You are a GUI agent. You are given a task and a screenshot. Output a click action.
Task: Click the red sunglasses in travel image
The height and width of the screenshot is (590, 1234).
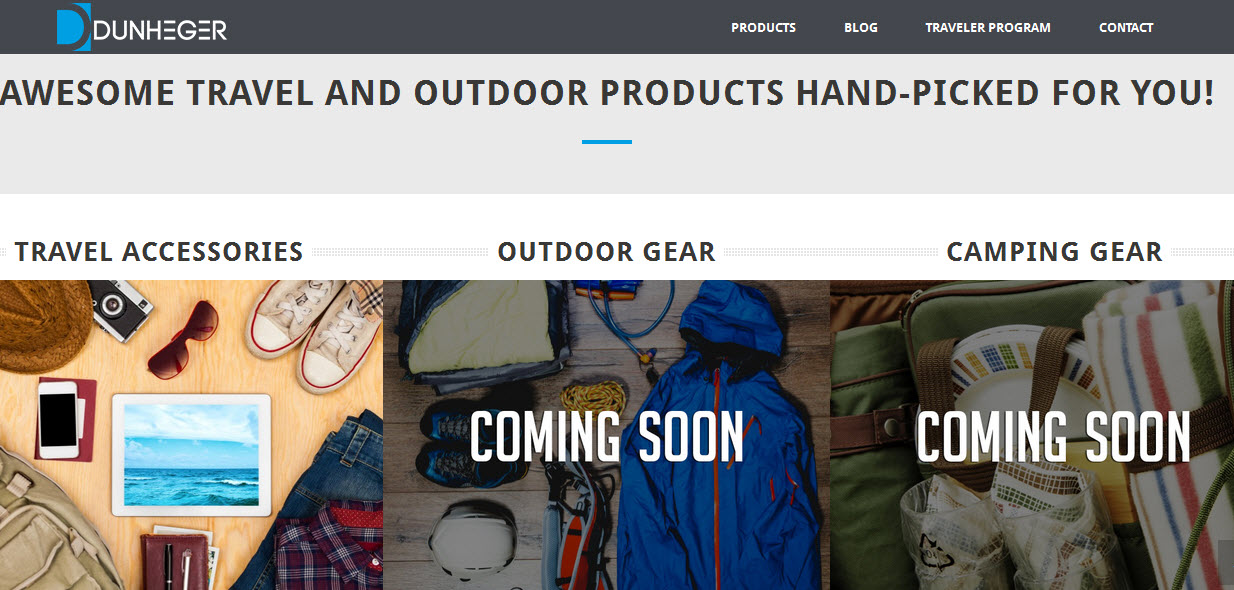pos(184,335)
